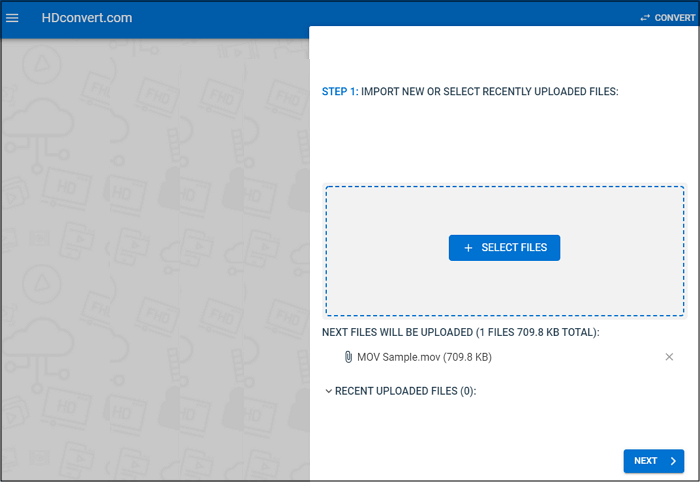Image resolution: width=700 pixels, height=482 pixels.
Task: Remove MOV Sample.mov with the X icon
Action: click(x=669, y=357)
